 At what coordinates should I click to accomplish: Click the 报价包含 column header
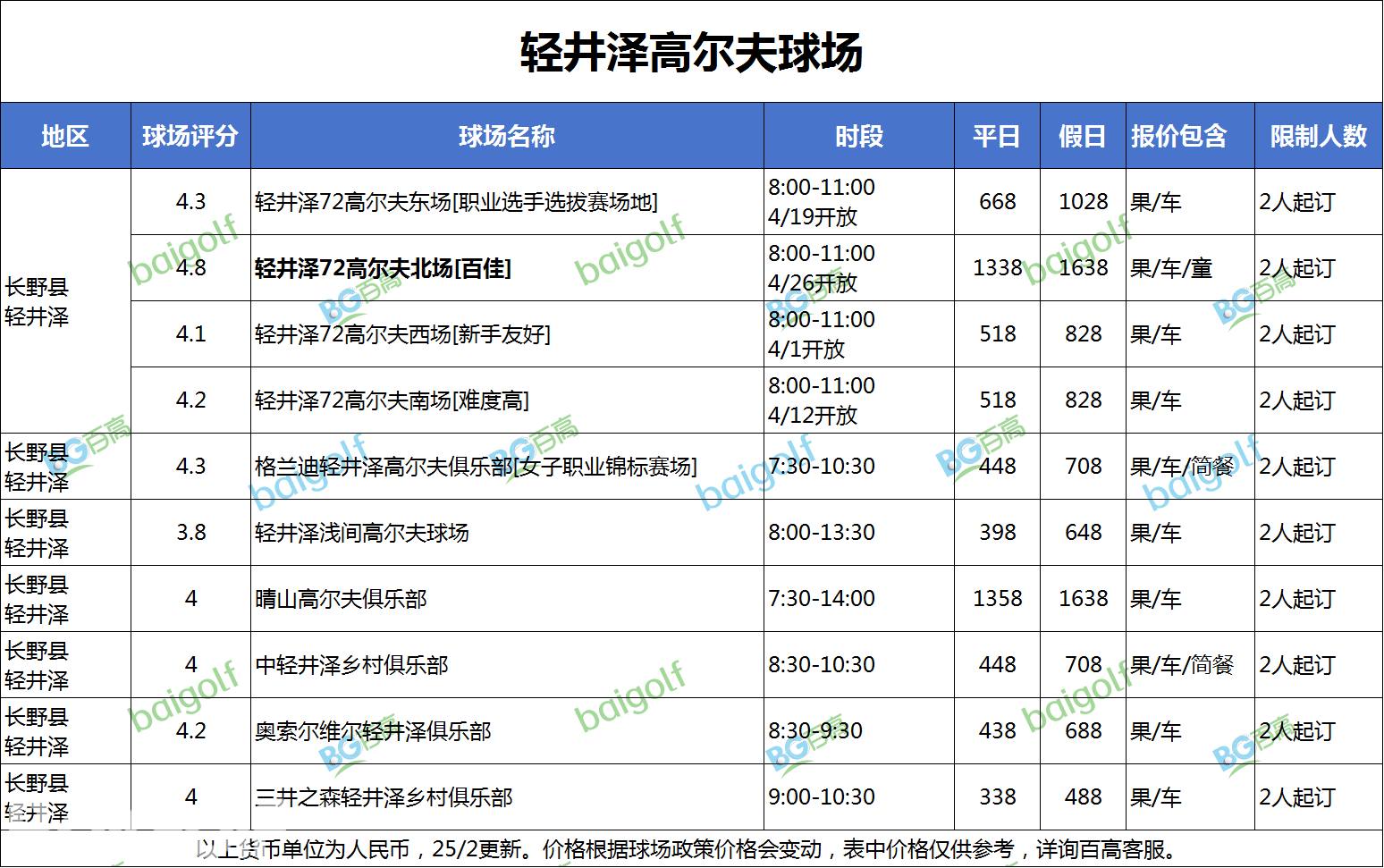(x=1179, y=136)
